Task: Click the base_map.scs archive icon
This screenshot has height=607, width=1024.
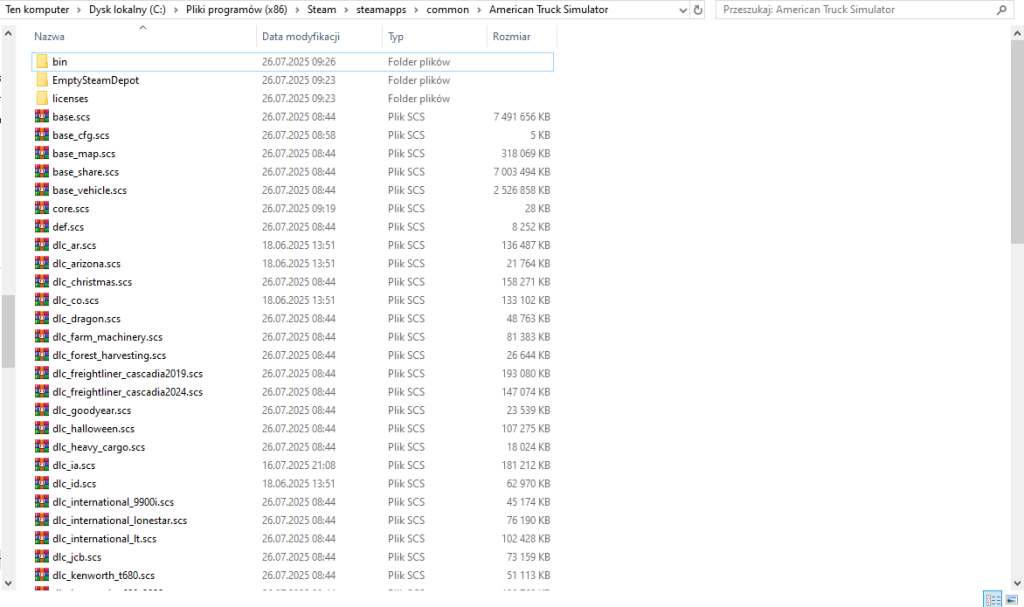Action: coord(42,153)
